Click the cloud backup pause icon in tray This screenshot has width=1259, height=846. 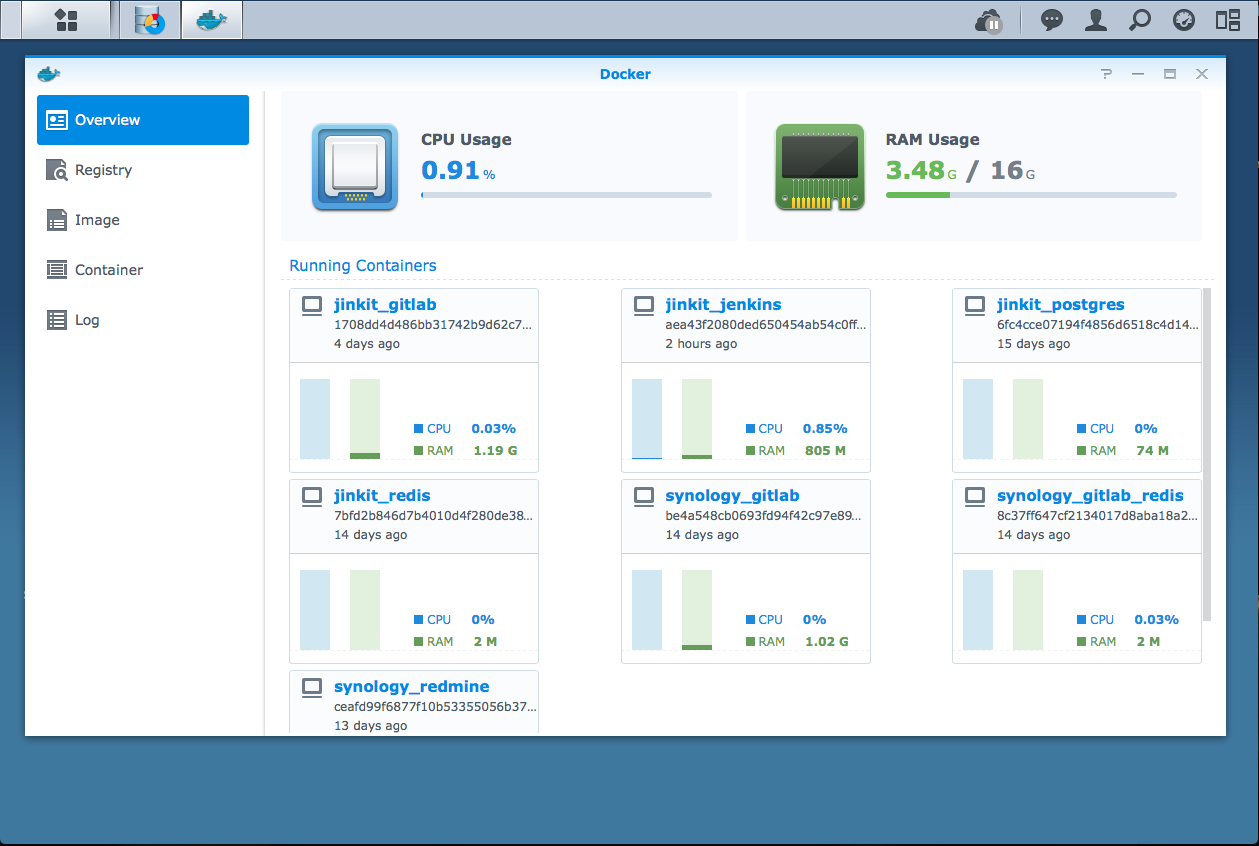(x=989, y=21)
